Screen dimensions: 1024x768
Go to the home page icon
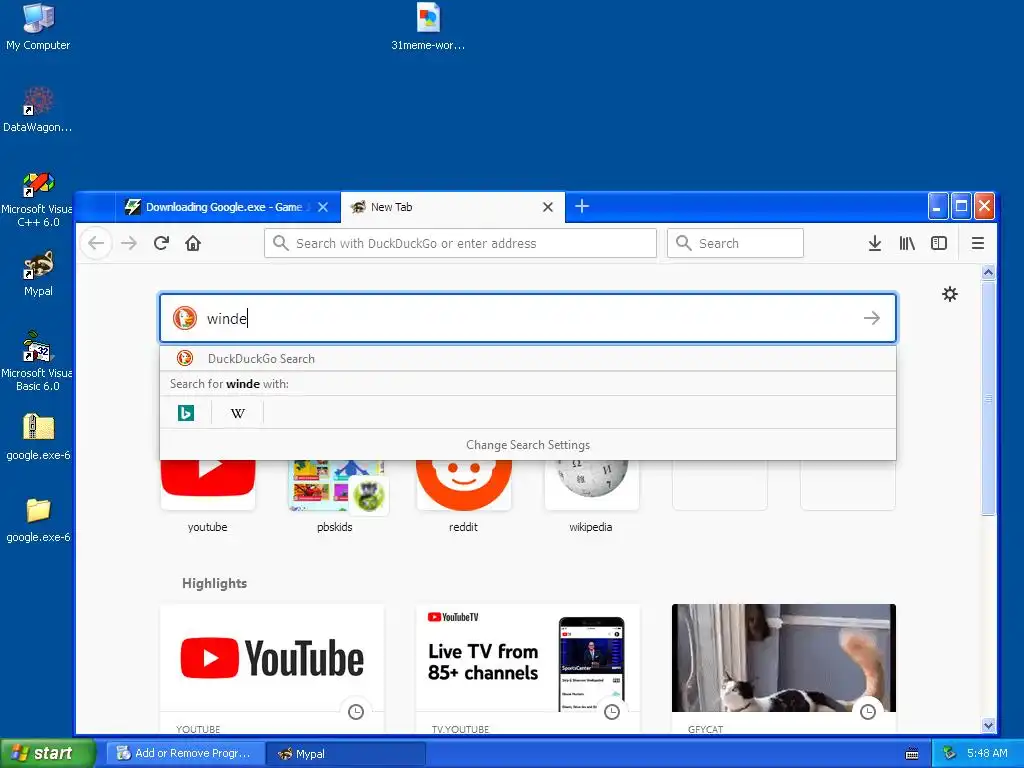coord(193,244)
